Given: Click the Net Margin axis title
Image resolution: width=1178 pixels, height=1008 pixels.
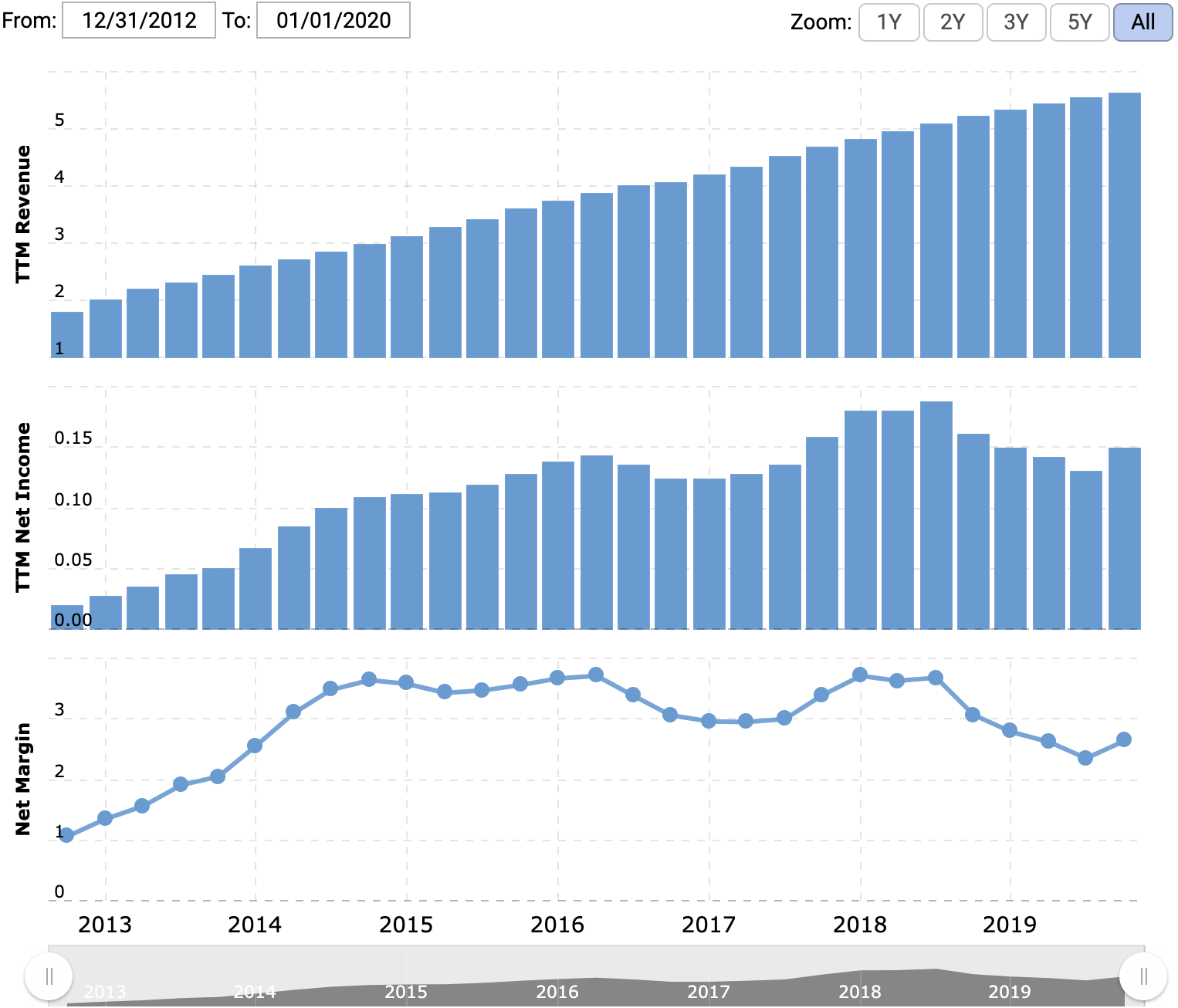Looking at the screenshot, I should 23,779.
